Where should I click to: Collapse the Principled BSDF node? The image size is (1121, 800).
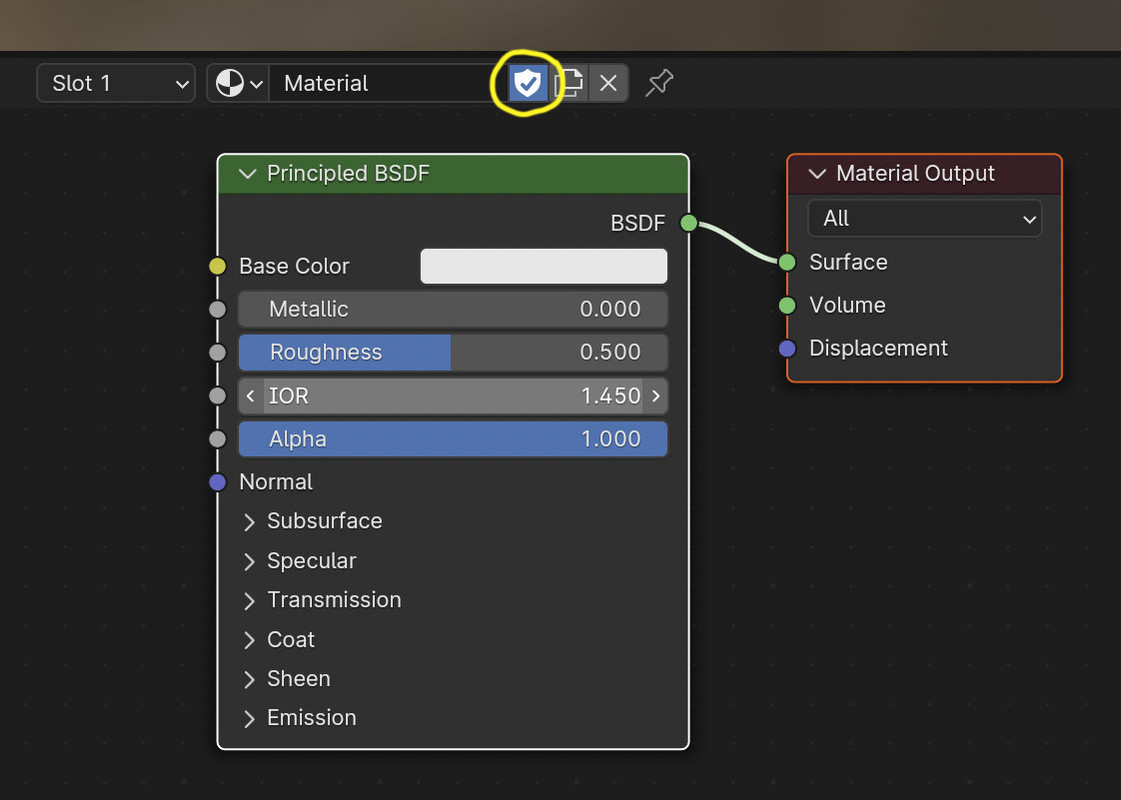247,174
